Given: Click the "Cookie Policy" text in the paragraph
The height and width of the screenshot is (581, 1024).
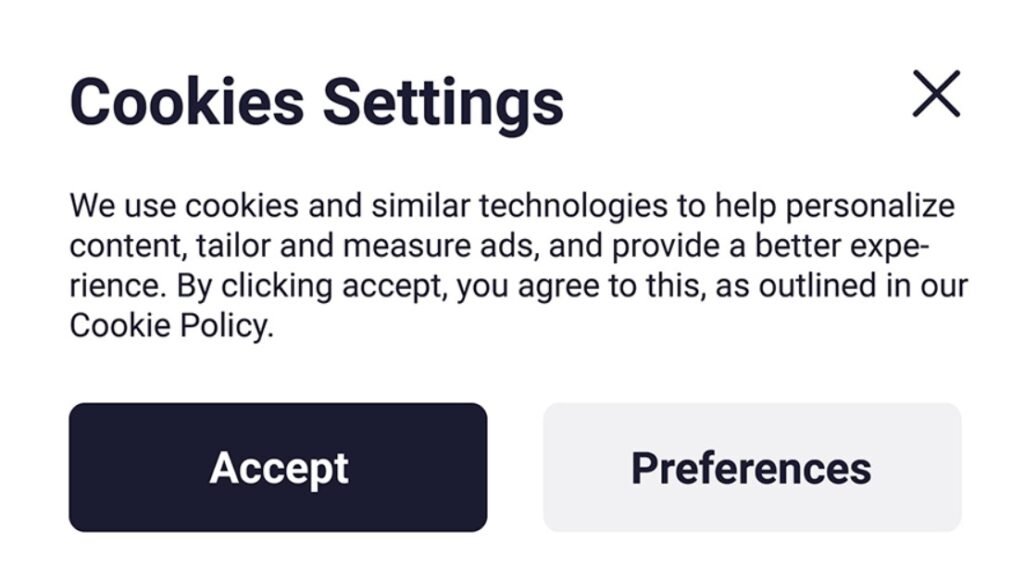Looking at the screenshot, I should pos(169,326).
